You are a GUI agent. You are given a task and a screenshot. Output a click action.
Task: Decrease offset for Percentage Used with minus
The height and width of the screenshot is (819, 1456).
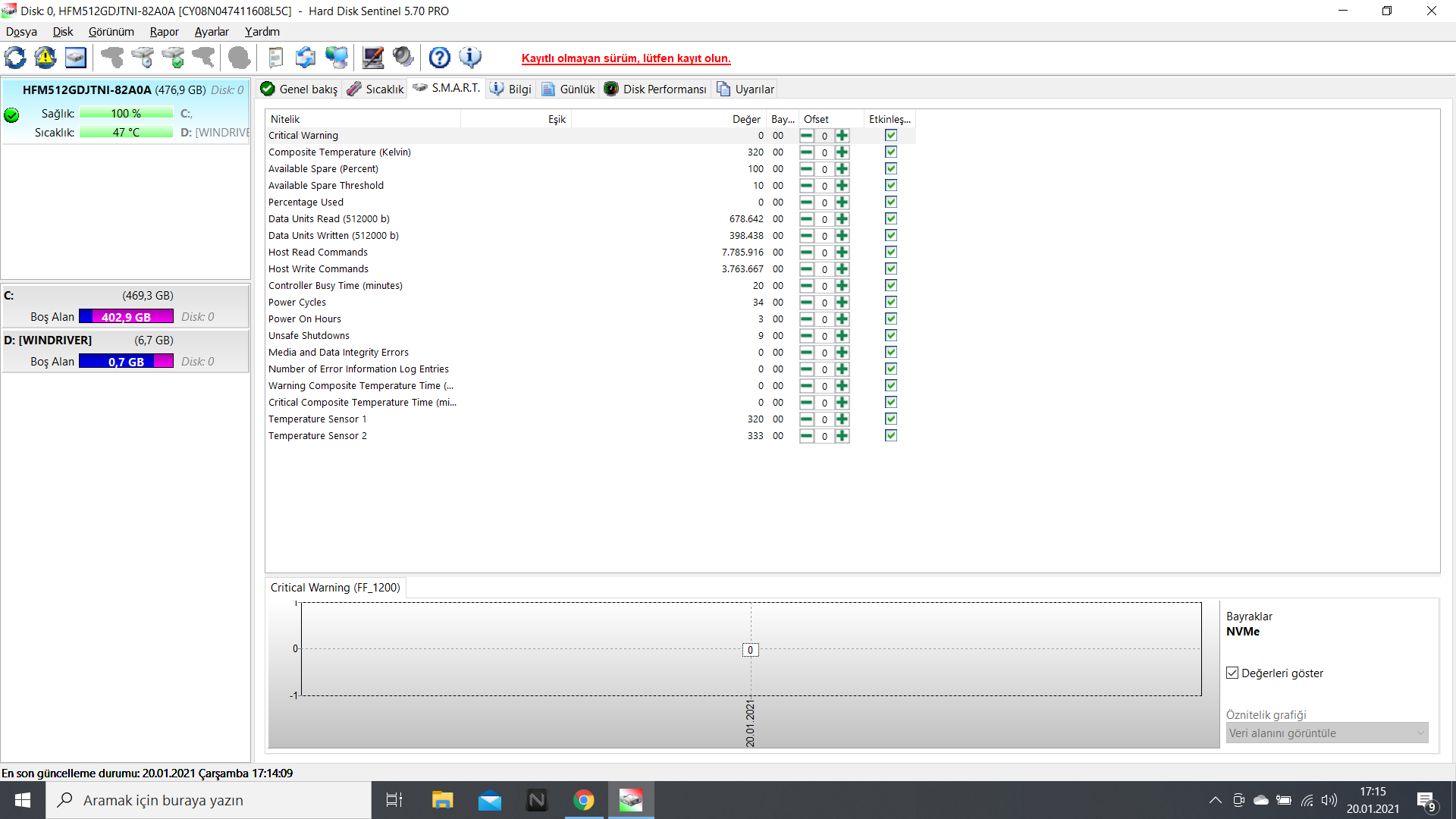[x=806, y=202]
